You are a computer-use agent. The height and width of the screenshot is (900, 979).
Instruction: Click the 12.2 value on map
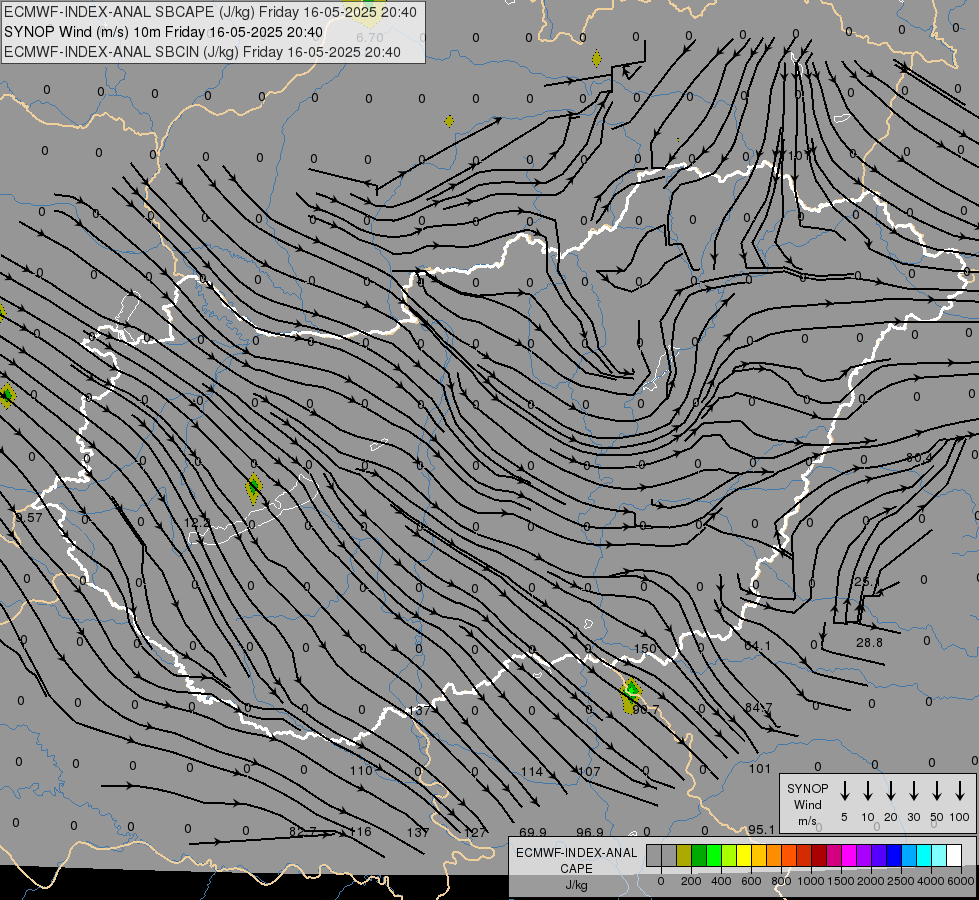pyautogui.click(x=198, y=522)
